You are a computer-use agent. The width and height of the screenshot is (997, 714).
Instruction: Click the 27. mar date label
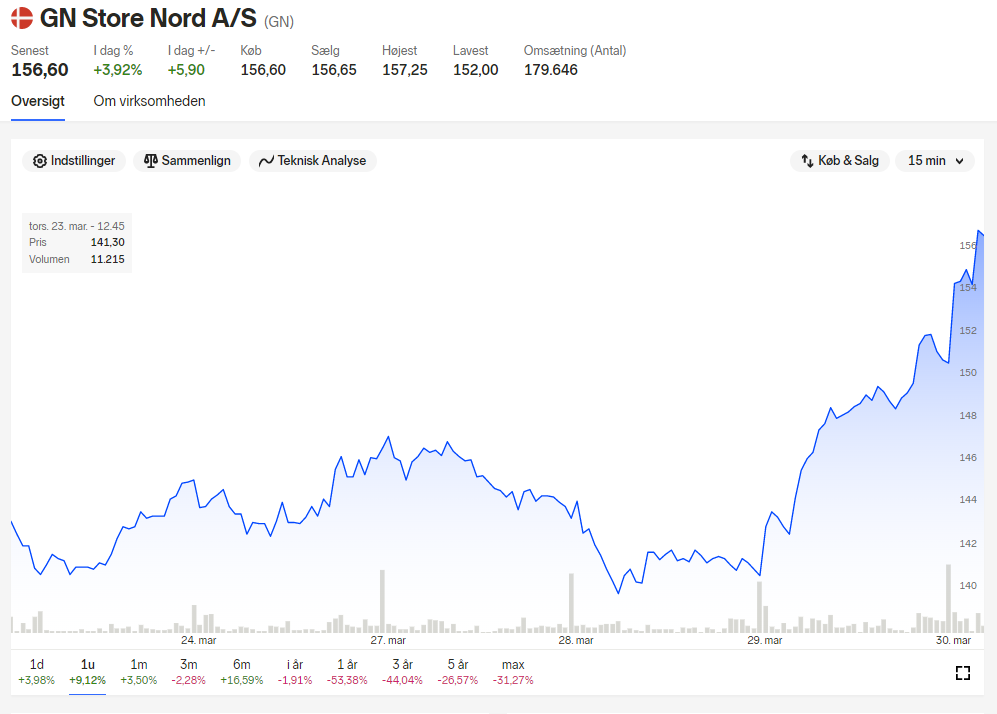[x=388, y=640]
